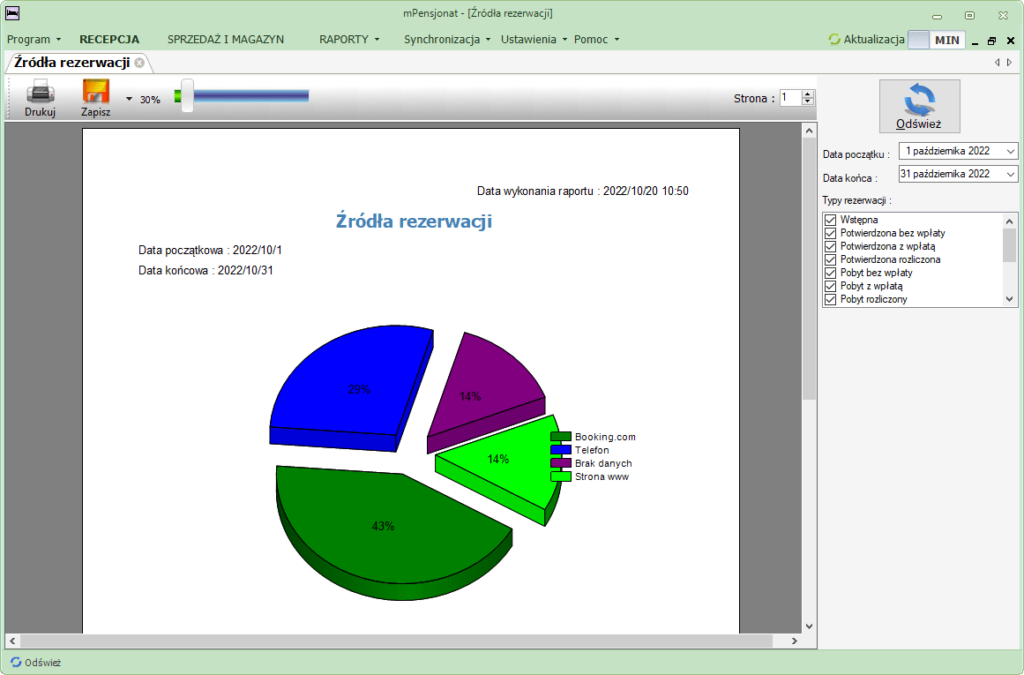The image size is (1024, 675).
Task: Close the Źródła rezerwacji tab
Action: click(x=139, y=63)
